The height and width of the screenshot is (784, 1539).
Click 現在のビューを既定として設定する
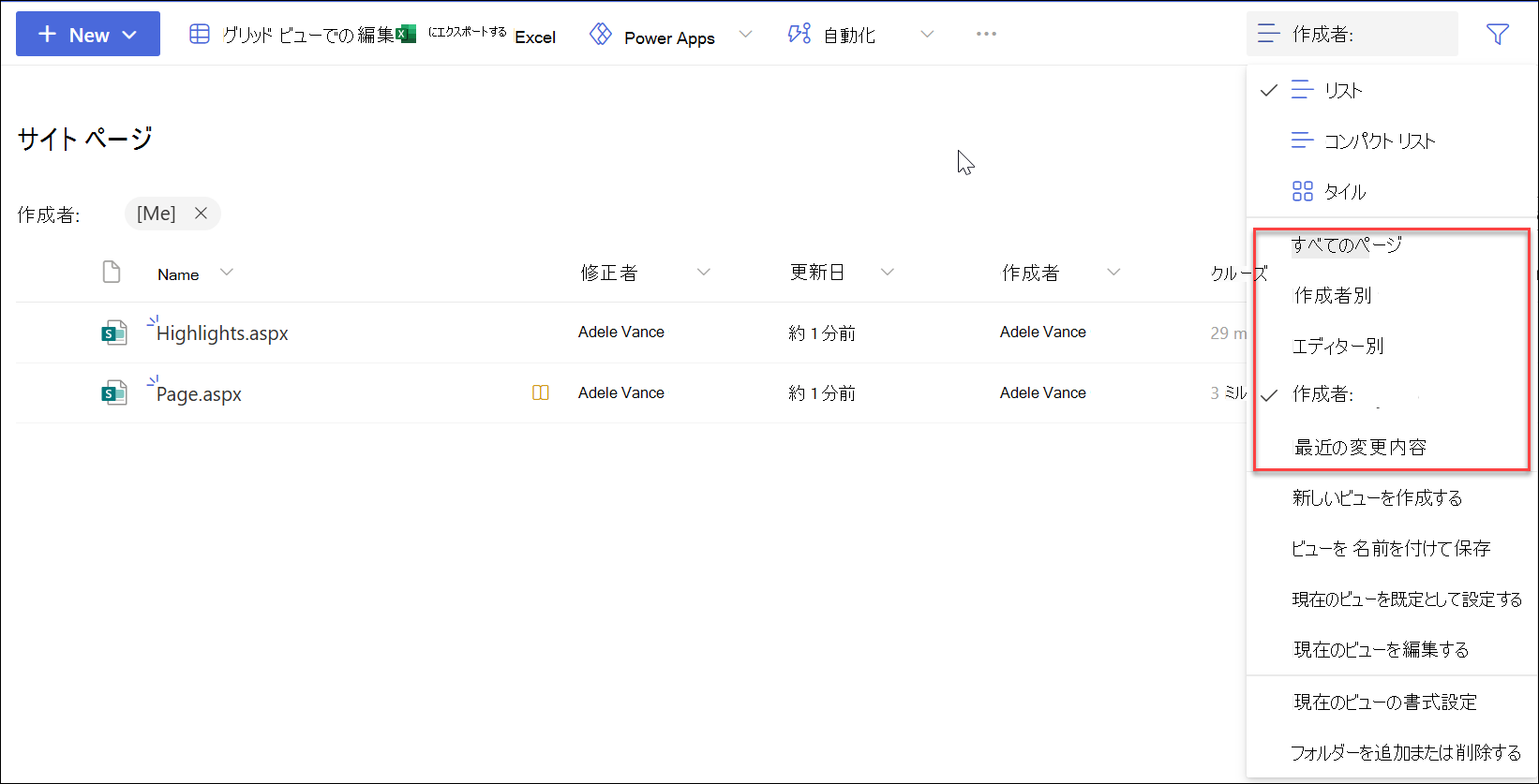point(1407,599)
